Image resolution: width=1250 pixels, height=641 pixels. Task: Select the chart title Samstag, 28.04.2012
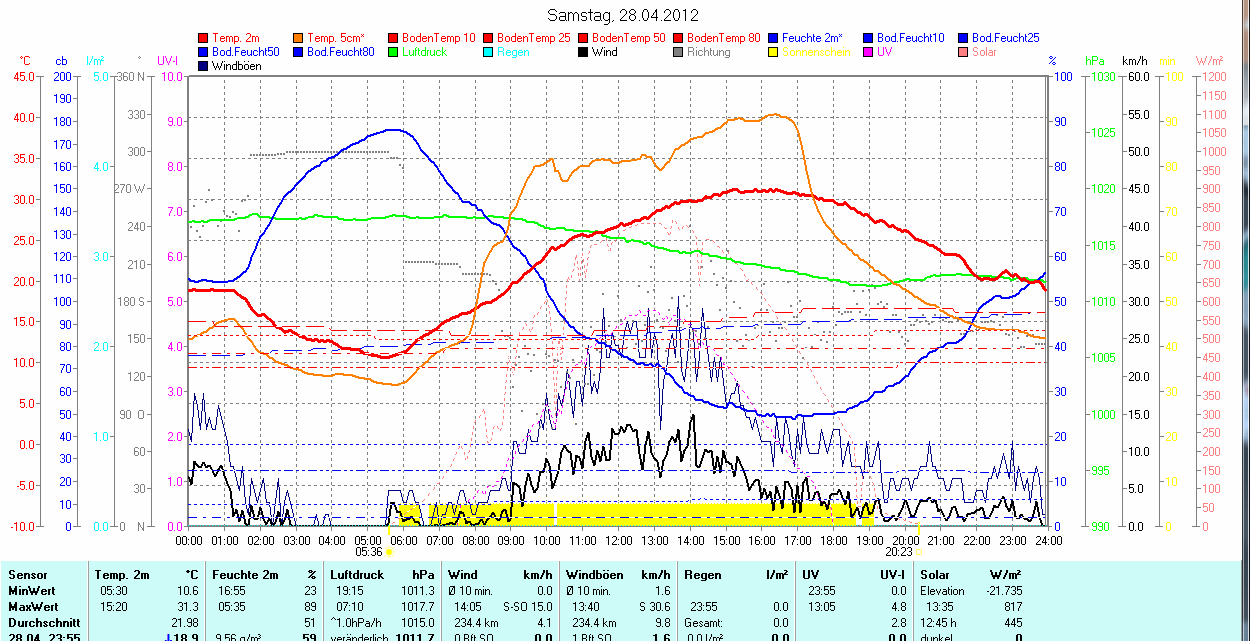pyautogui.click(x=624, y=15)
